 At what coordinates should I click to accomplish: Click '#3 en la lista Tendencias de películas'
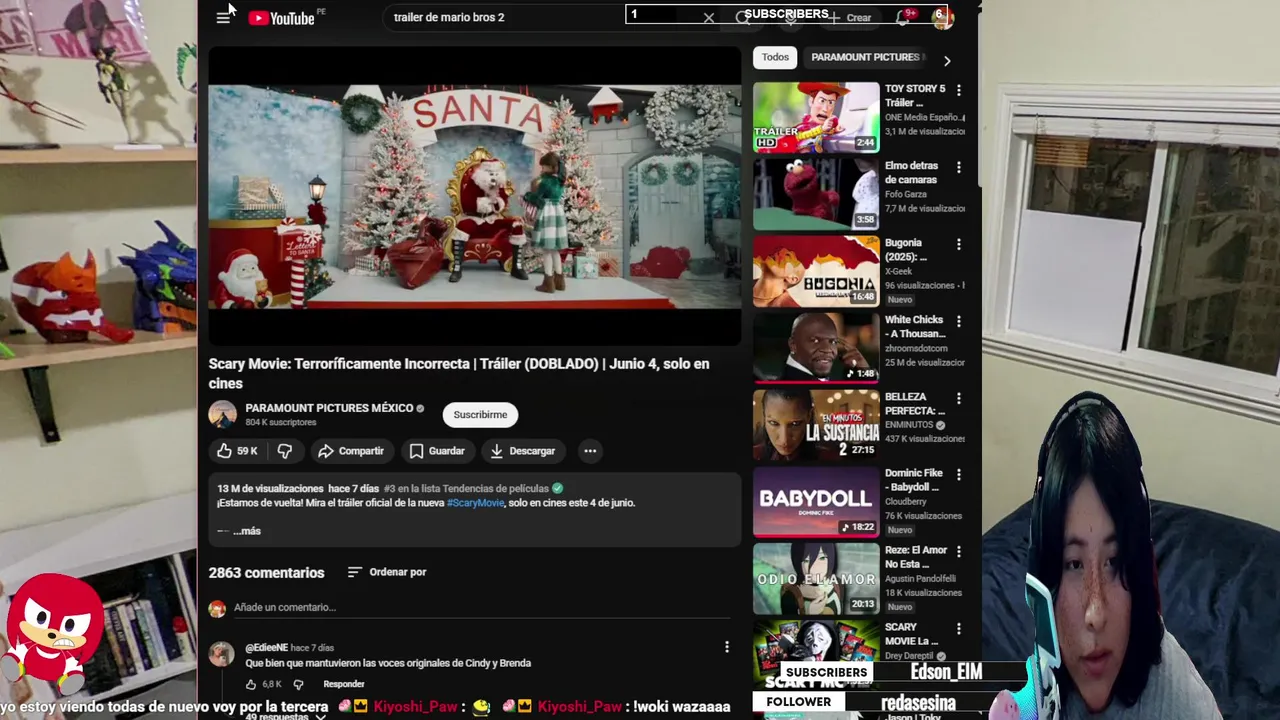click(x=466, y=489)
